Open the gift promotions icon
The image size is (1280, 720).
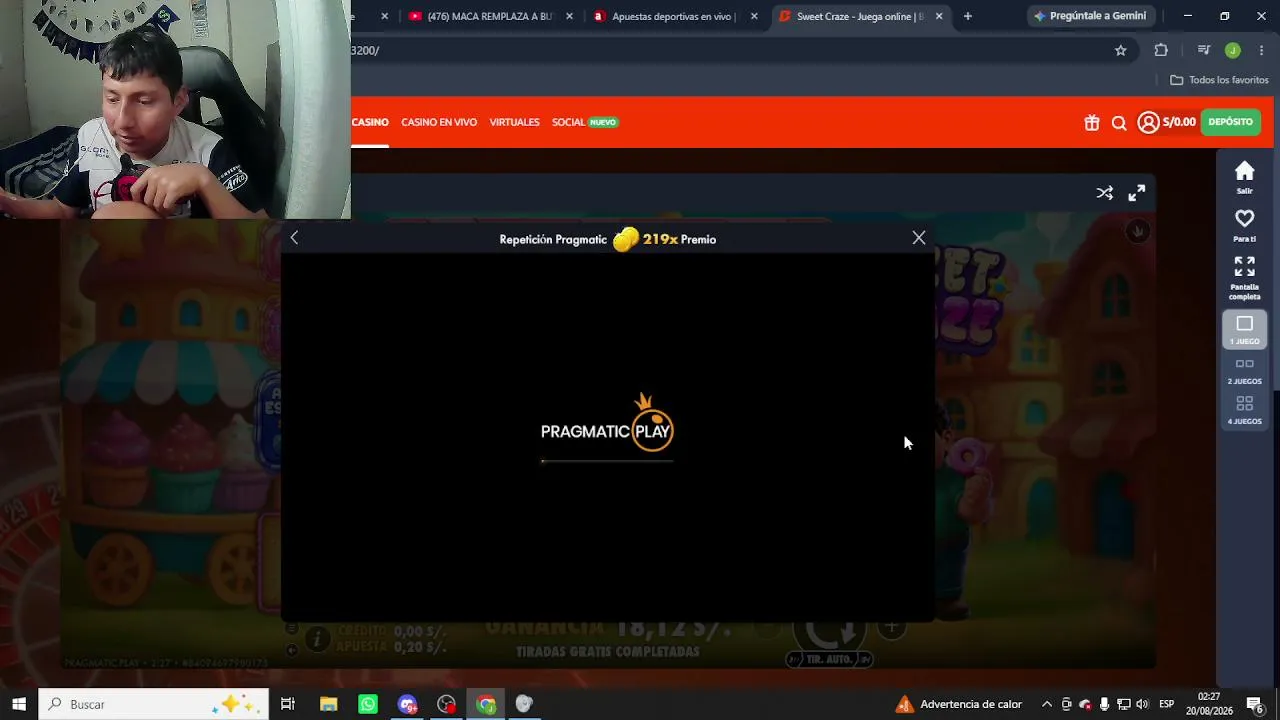click(x=1091, y=122)
